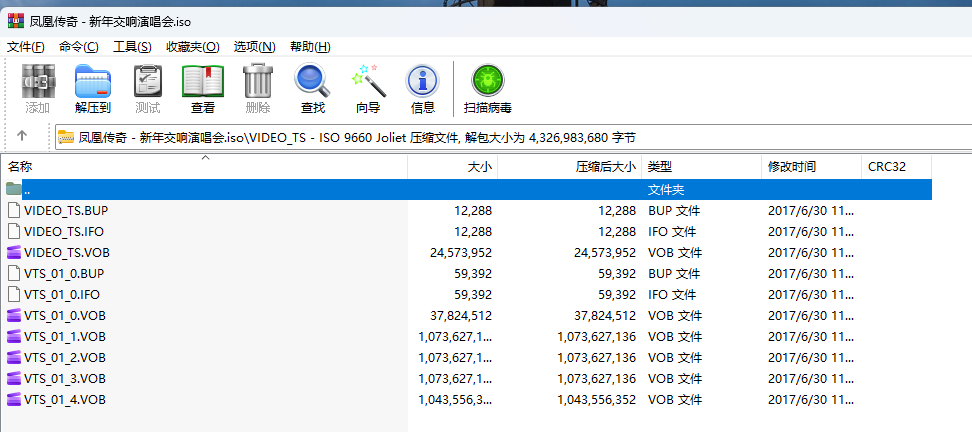Click the 59,392 size cell of VTS_01_0.BUP
Image resolution: width=972 pixels, height=432 pixels.
click(x=473, y=274)
